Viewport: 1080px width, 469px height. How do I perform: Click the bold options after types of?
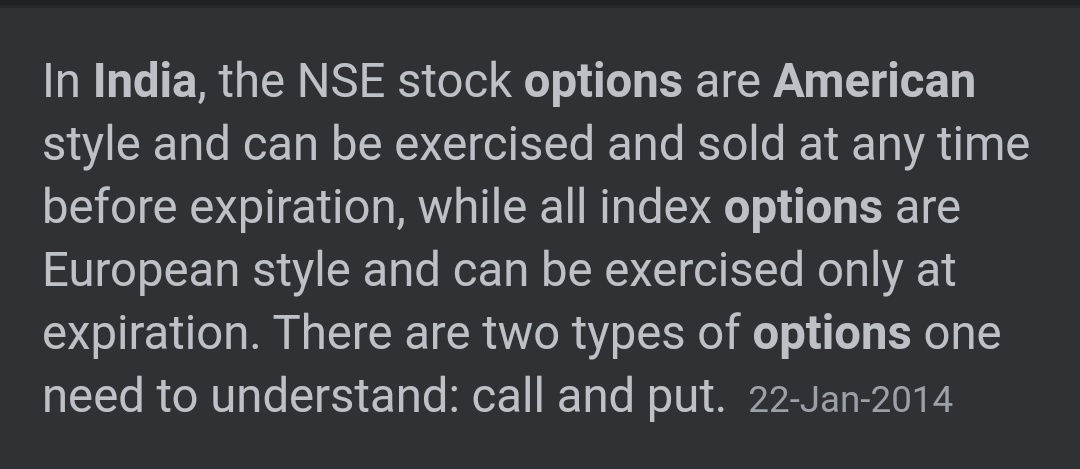coord(832,335)
